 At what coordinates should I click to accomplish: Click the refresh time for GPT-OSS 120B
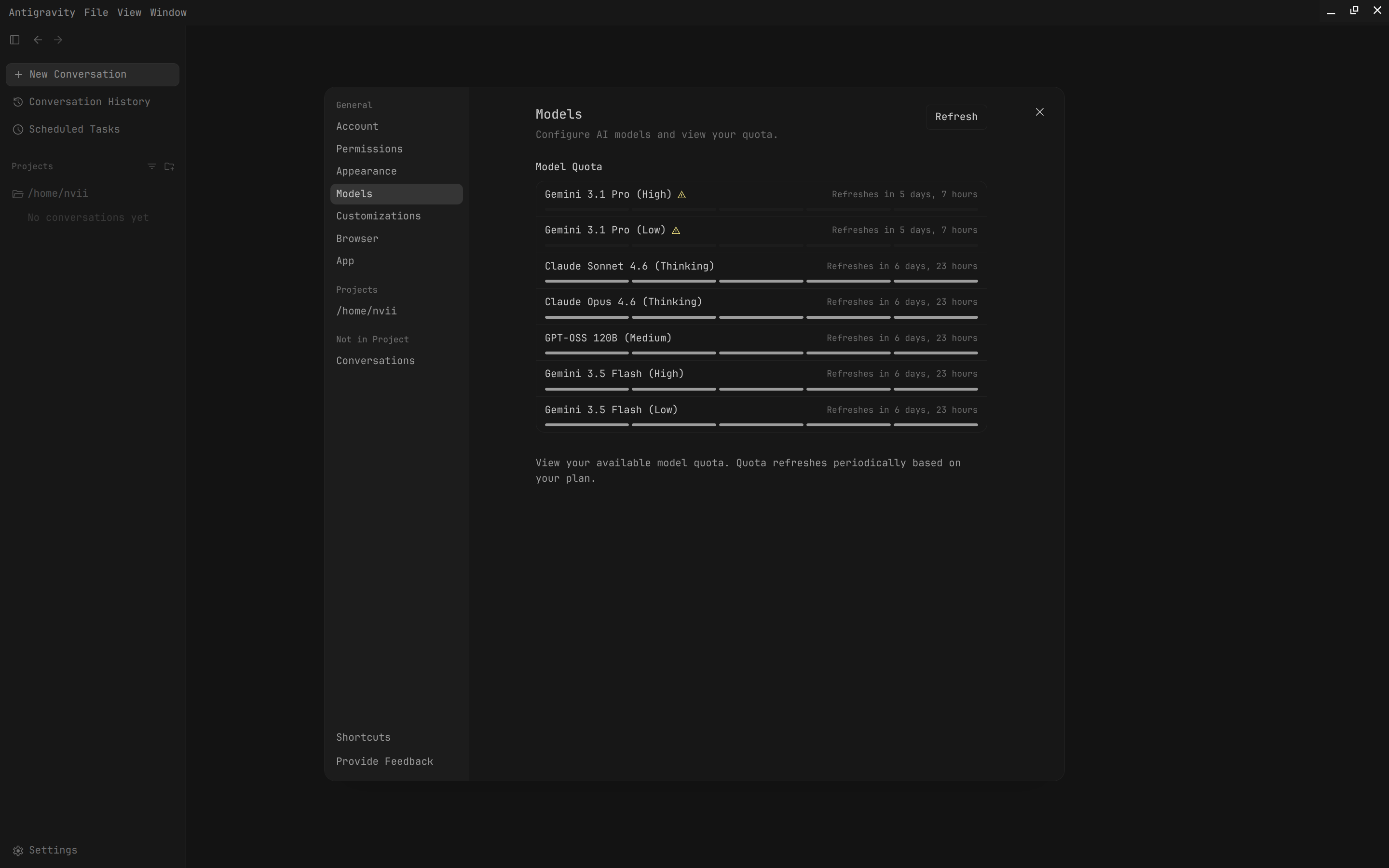tap(902, 338)
